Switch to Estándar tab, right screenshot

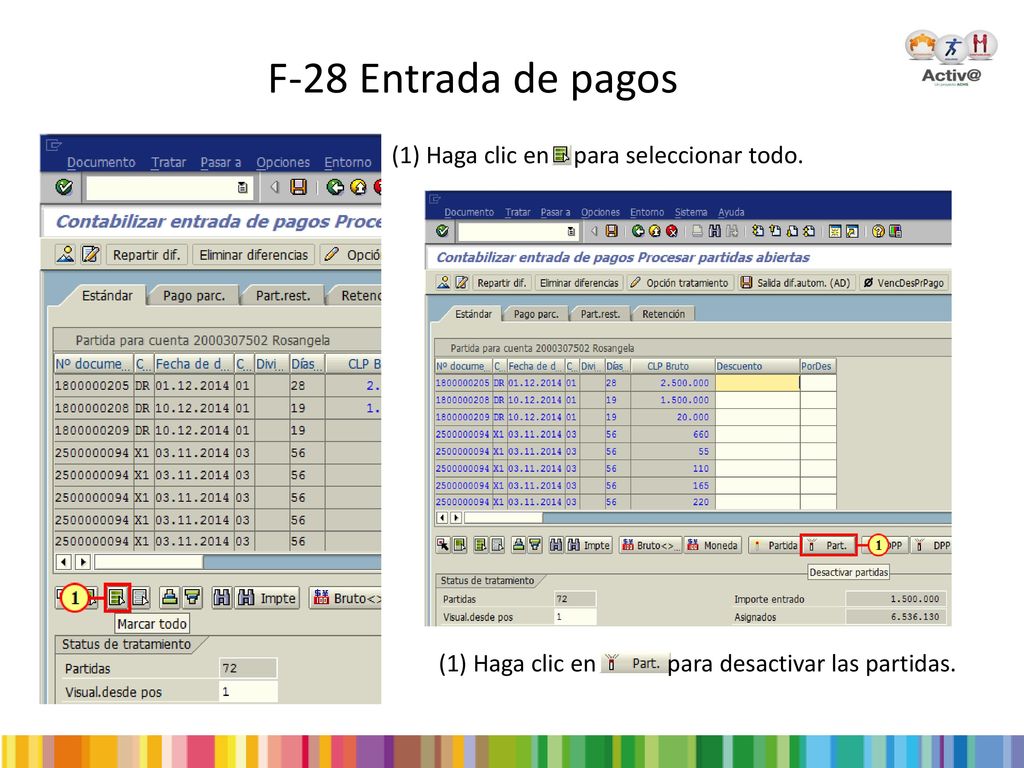point(473,314)
